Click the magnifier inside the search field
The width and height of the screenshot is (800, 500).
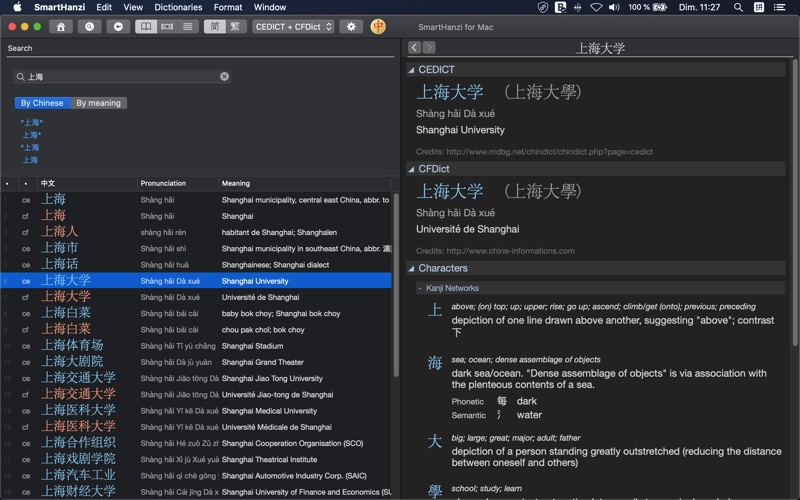tap(20, 77)
